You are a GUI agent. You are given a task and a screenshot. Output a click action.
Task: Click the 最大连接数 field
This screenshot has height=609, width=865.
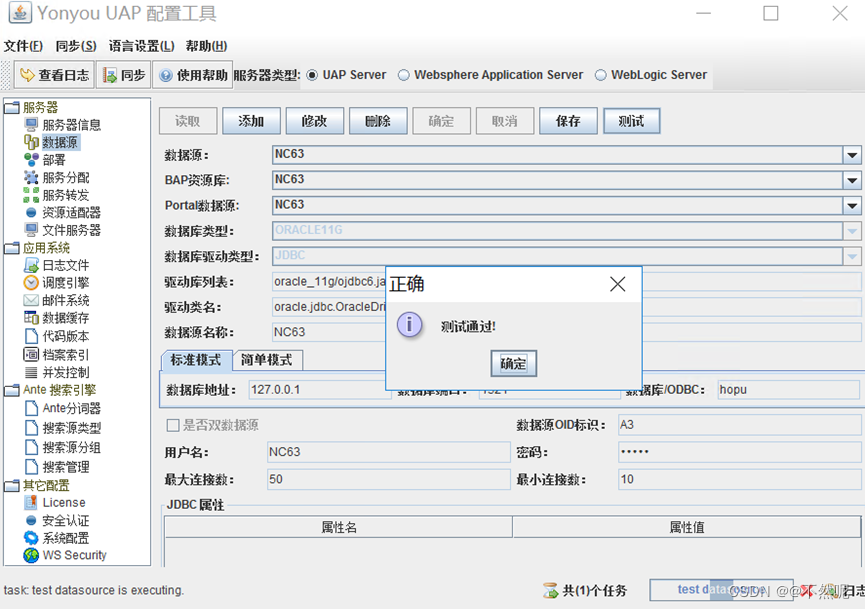click(388, 479)
